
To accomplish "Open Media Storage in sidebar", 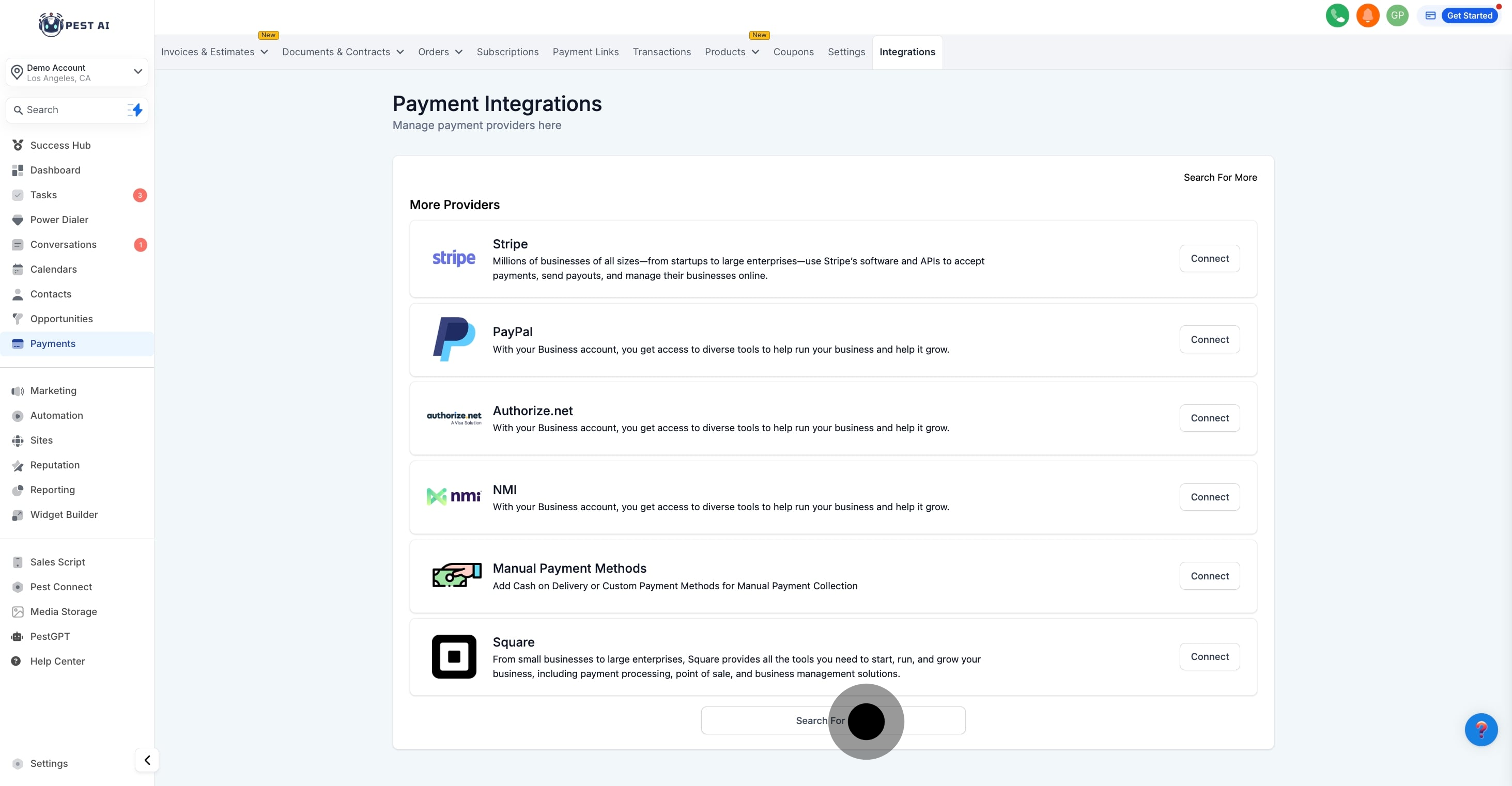I will pyautogui.click(x=64, y=611).
